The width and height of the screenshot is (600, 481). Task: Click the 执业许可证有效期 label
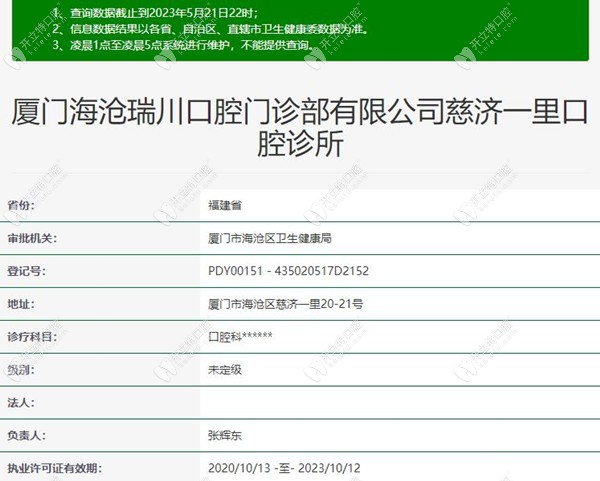pos(55,468)
